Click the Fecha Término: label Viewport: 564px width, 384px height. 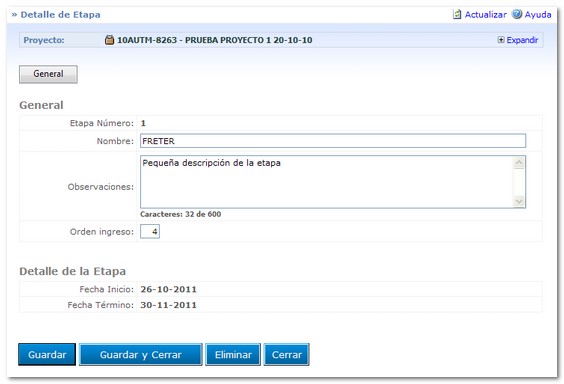pos(101,305)
